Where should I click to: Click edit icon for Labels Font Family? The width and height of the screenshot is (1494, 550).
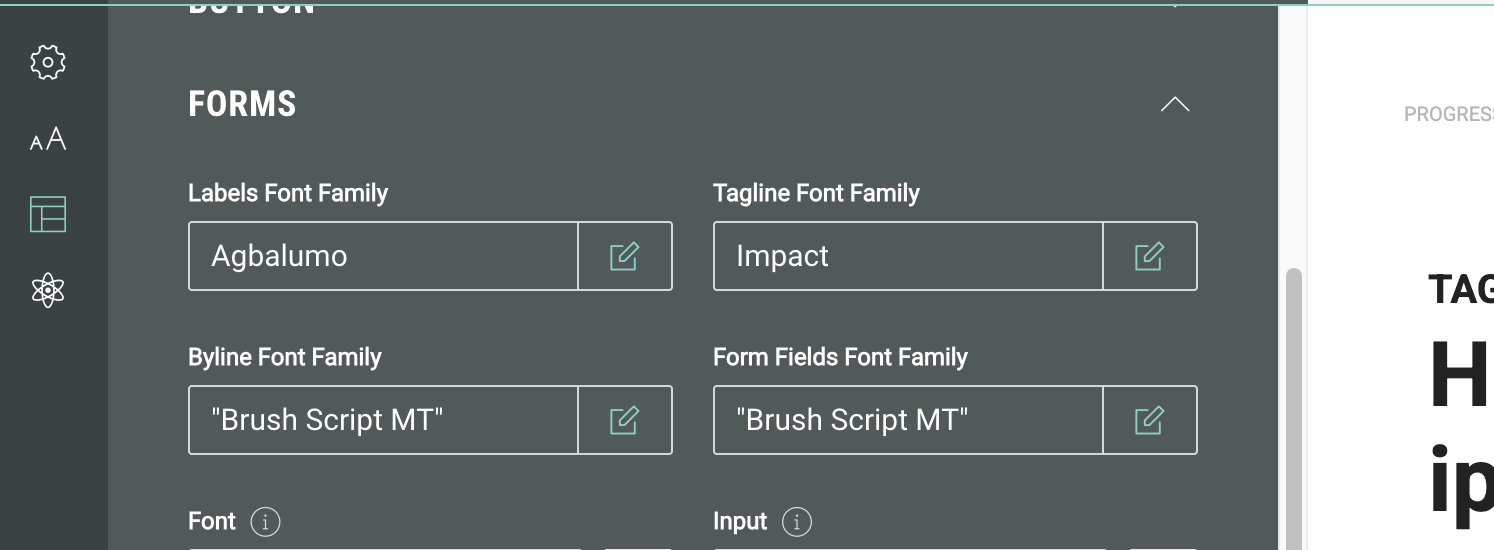(x=625, y=256)
